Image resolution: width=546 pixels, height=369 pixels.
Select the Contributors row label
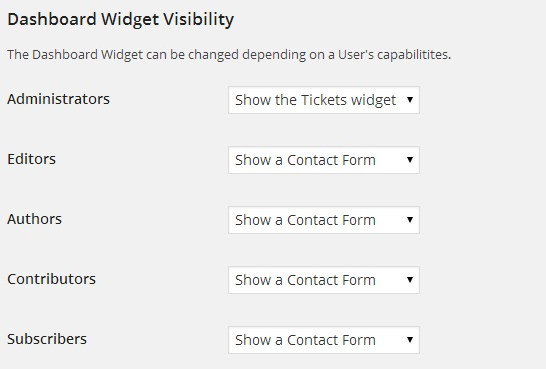(52, 279)
